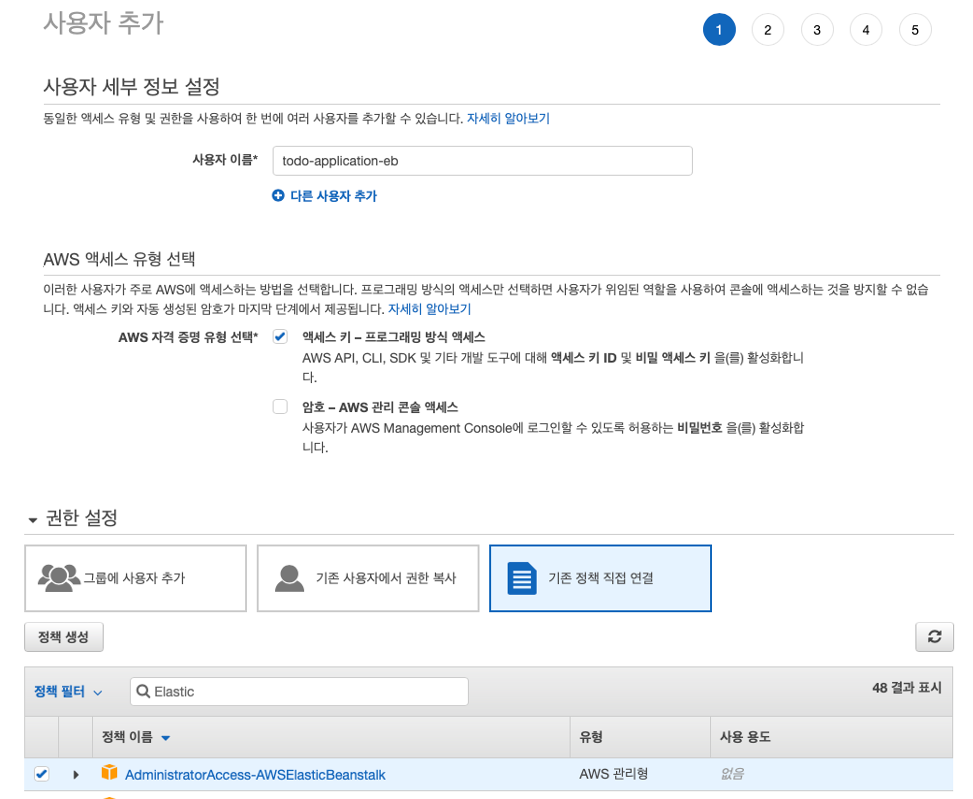Viewport: 973px width, 799px height.
Task: Click 다른 사용자 추가 link
Action: click(334, 196)
